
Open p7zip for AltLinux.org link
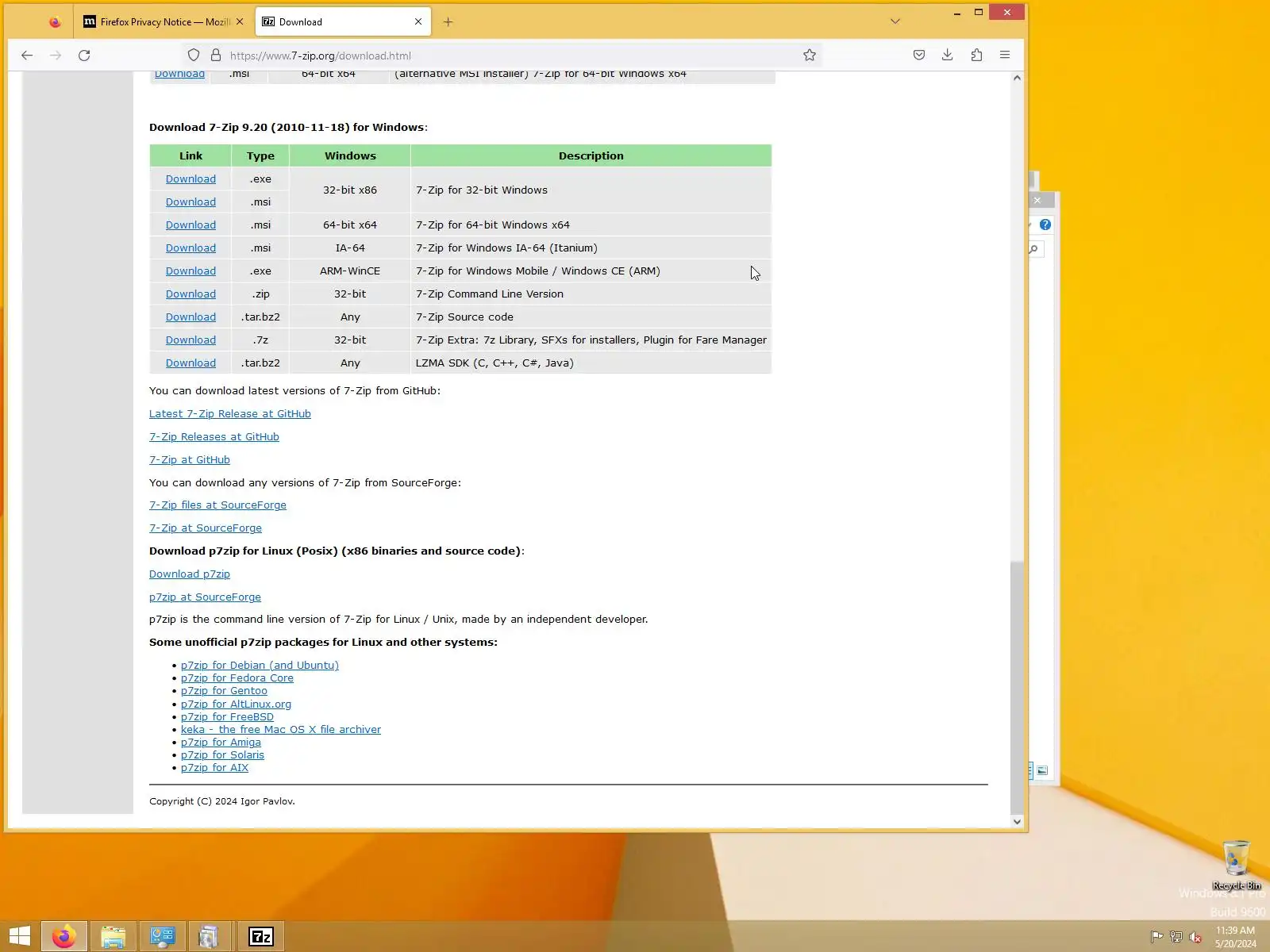pyautogui.click(x=236, y=704)
